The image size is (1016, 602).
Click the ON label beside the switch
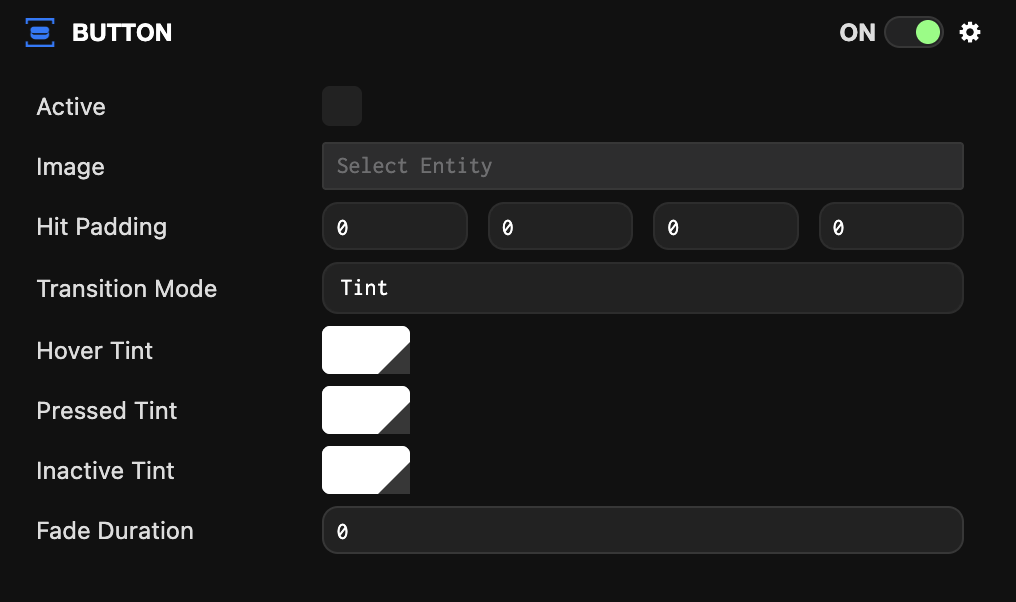856,32
